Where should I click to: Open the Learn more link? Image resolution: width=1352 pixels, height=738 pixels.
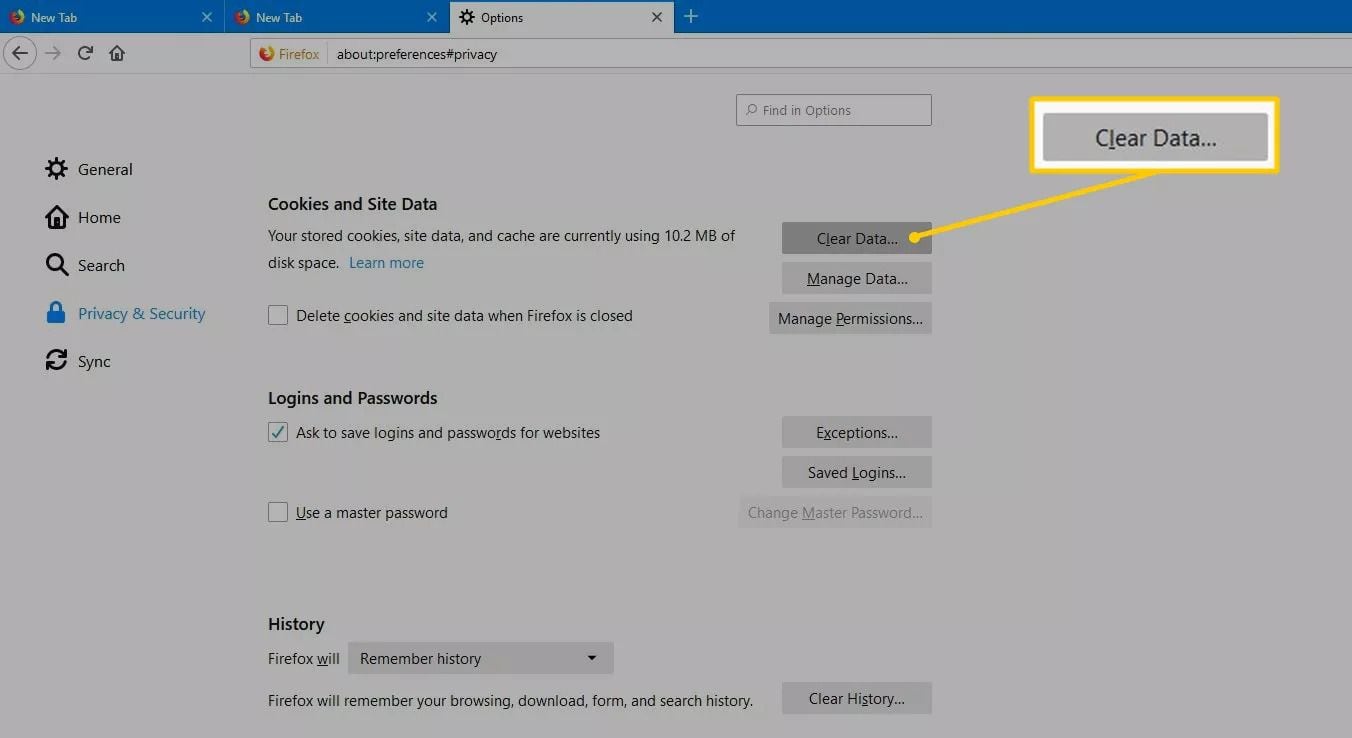[x=386, y=263]
